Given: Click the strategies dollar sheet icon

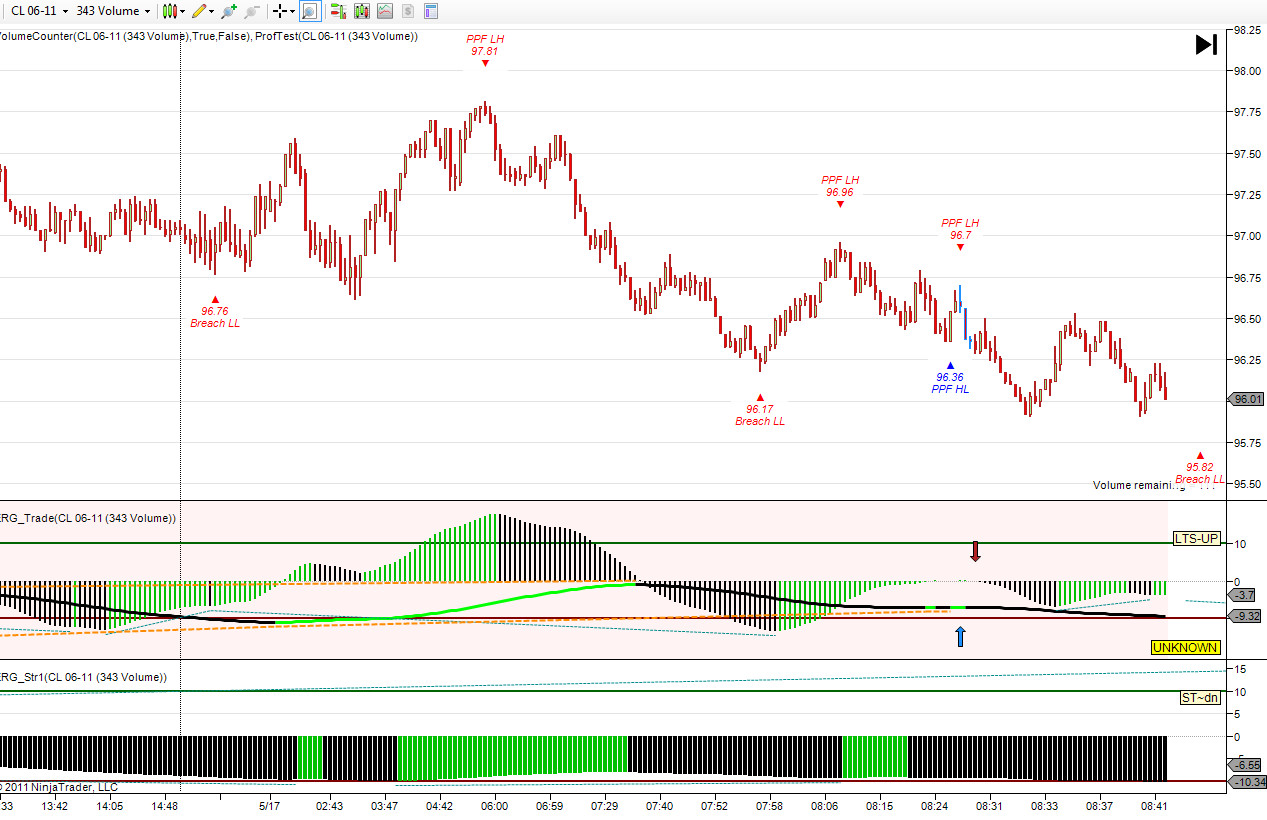Looking at the screenshot, I should [x=407, y=12].
